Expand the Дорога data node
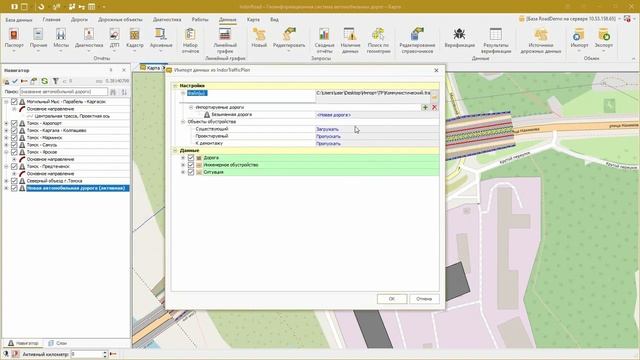Viewport: 640px width, 360px height. (x=183, y=158)
